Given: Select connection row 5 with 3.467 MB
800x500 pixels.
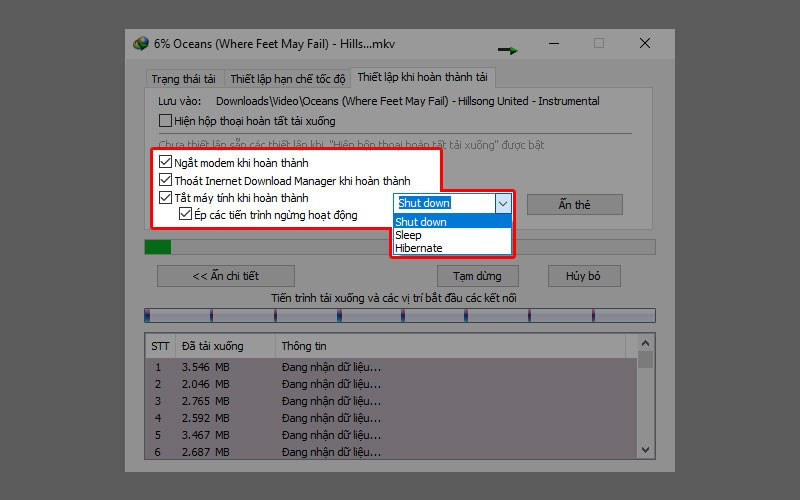Looking at the screenshot, I should pyautogui.click(x=391, y=435).
